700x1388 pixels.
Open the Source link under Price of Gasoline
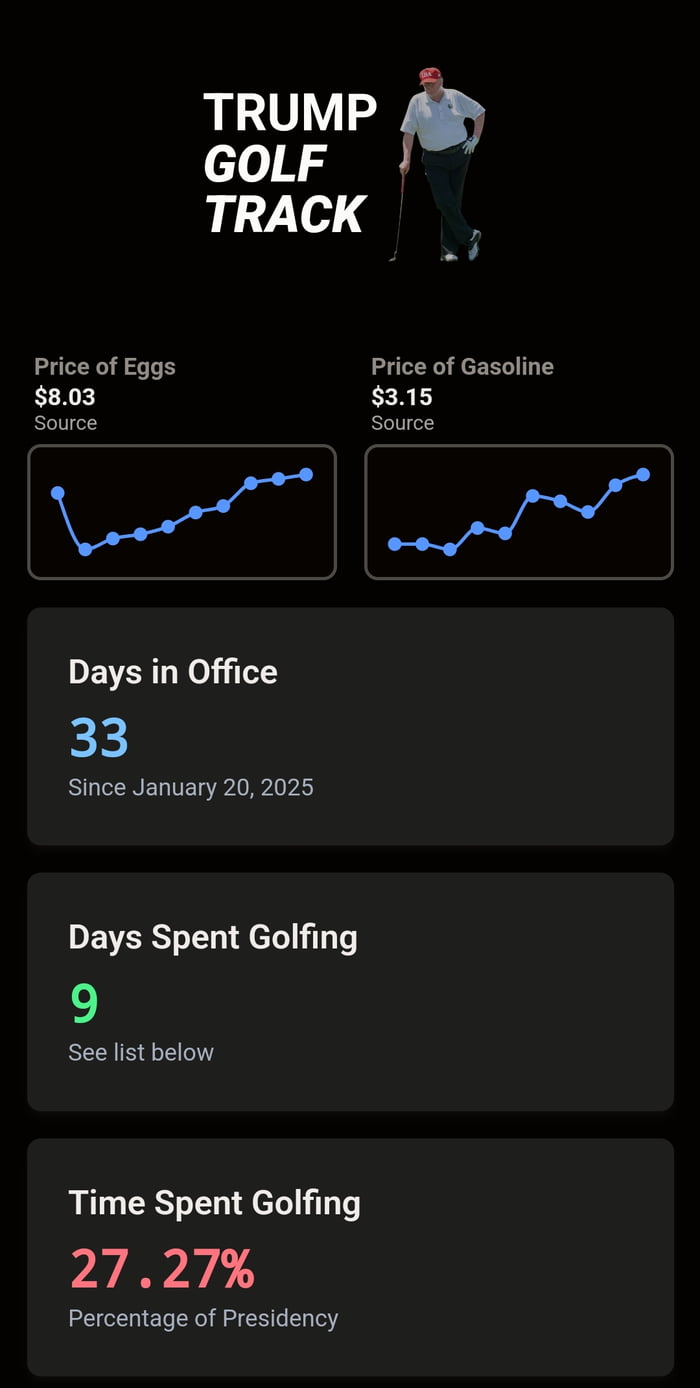(x=402, y=423)
